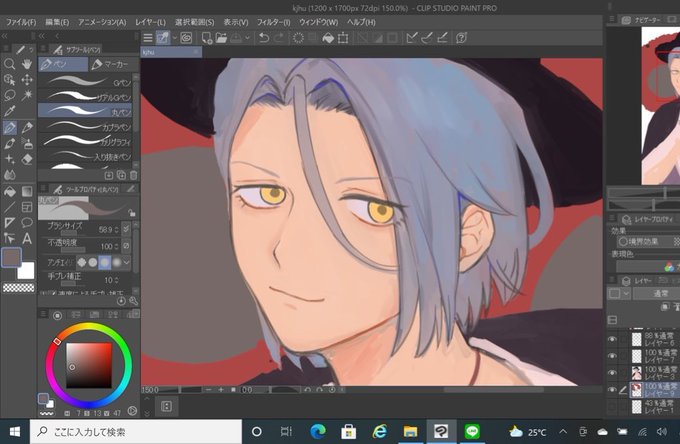
Task: Open dropdown beside the save icon
Action: point(247,38)
